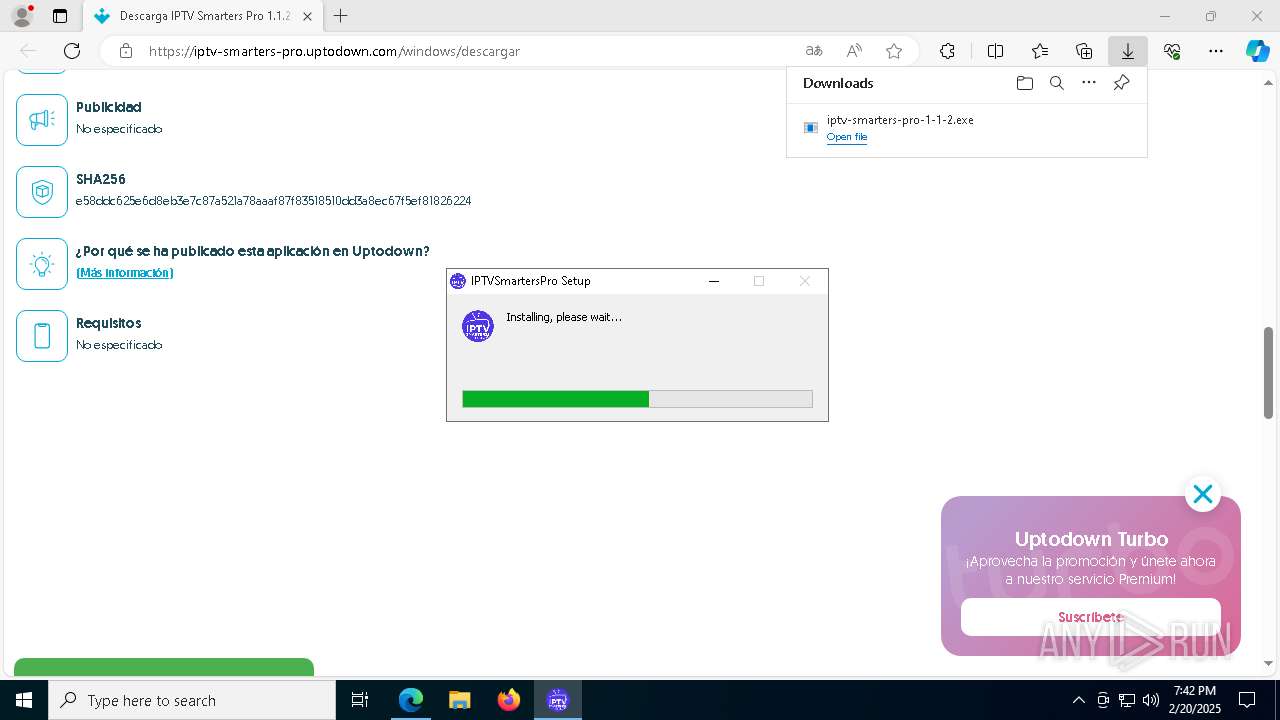Viewport: 1280px width, 720px height.
Task: Open File Explorer from the taskbar
Action: 459,700
